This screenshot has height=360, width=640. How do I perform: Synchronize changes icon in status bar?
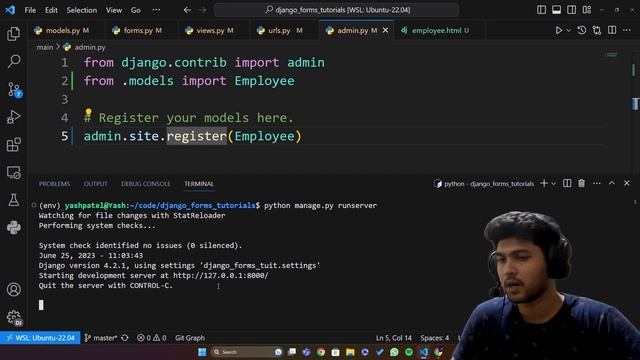point(125,338)
